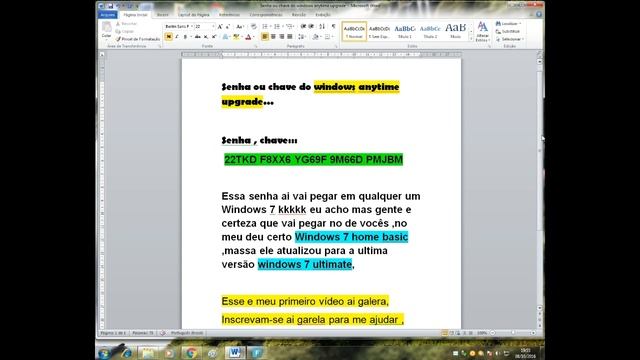This screenshot has width=640, height=360.
Task: Click the Windows Start button
Action: (104, 352)
